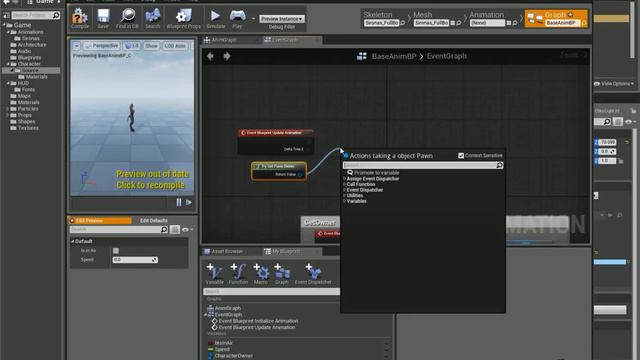
Task: Click Mesh mode button
Action: click(x=436, y=19)
